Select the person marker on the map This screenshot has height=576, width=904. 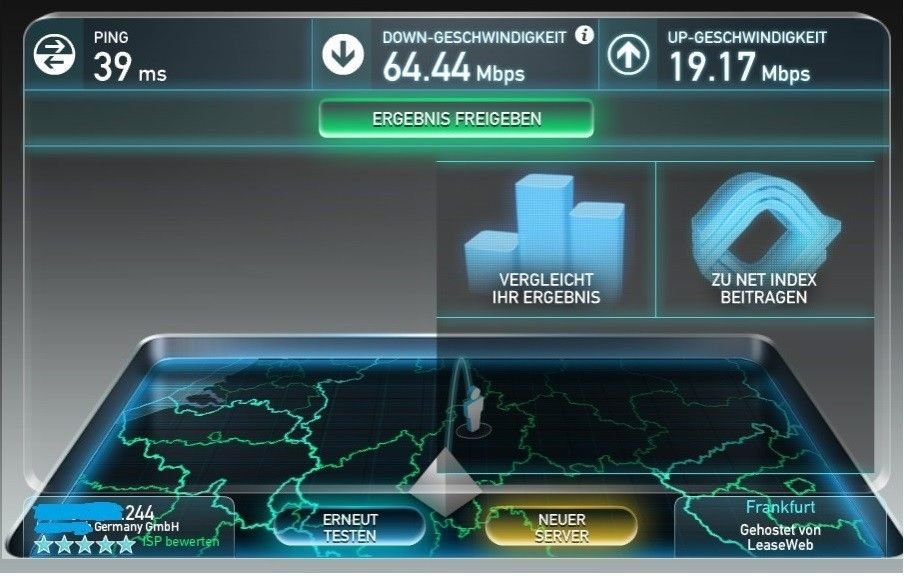(x=474, y=410)
